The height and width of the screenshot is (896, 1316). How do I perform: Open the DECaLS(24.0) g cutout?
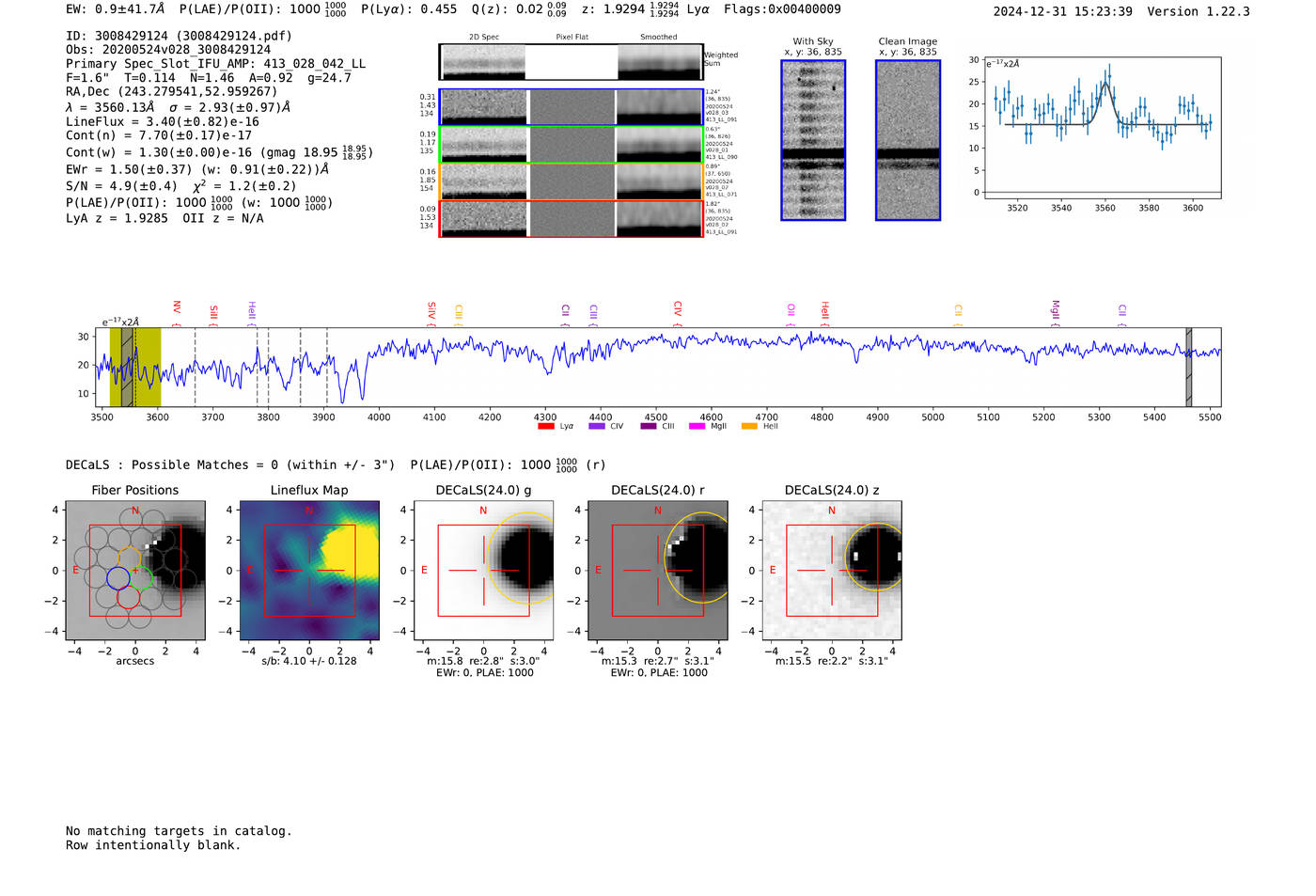coord(483,571)
